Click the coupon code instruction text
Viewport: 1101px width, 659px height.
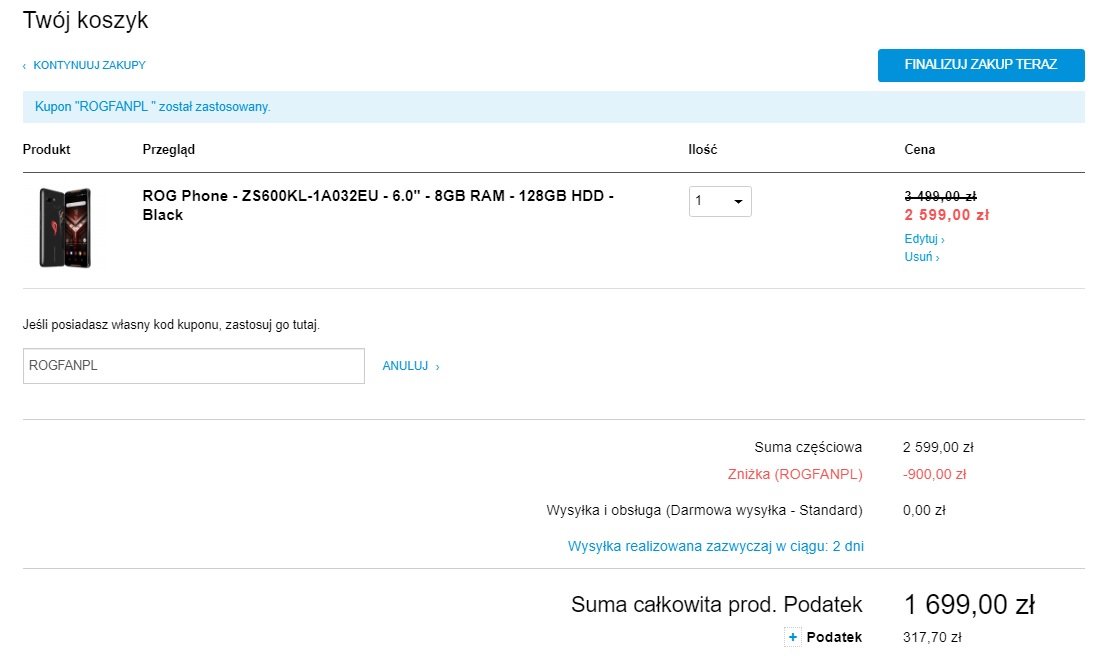click(x=171, y=325)
